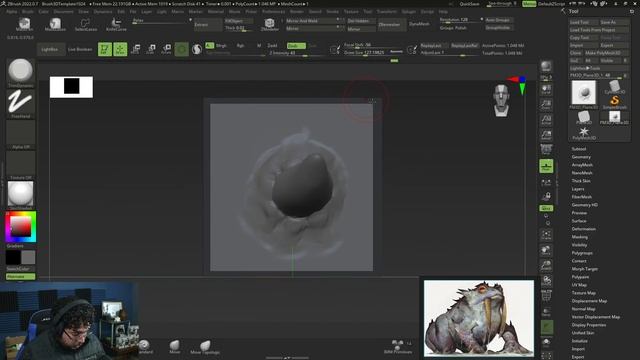
Task: Click the QuickSave button
Action: 469,4
